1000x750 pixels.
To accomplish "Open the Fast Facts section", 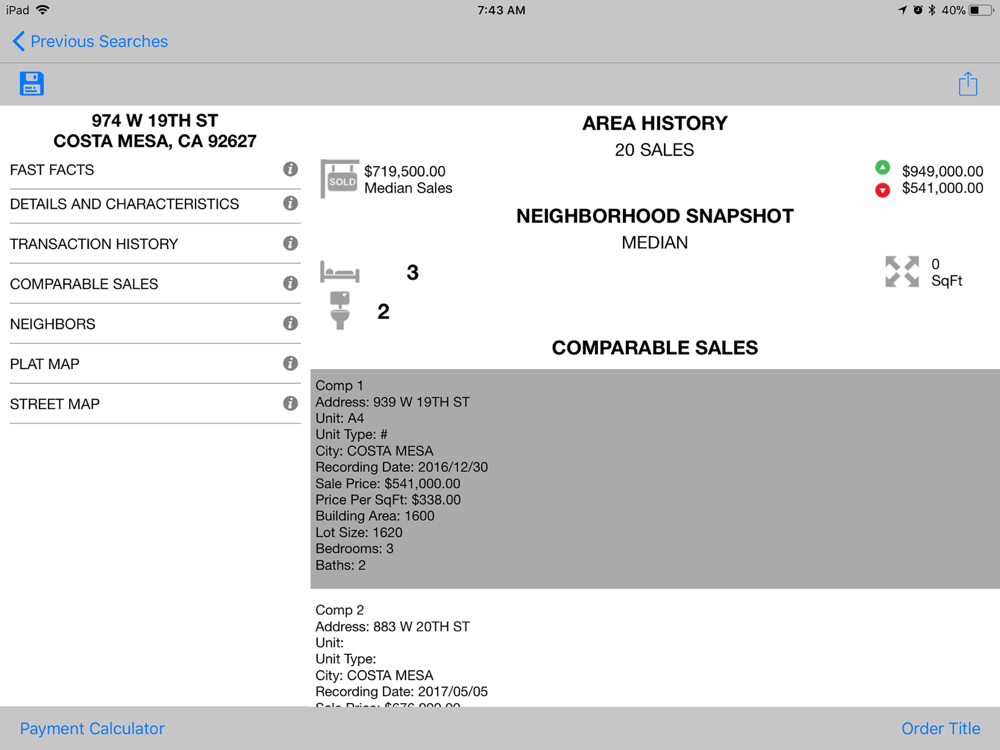I will (52, 170).
